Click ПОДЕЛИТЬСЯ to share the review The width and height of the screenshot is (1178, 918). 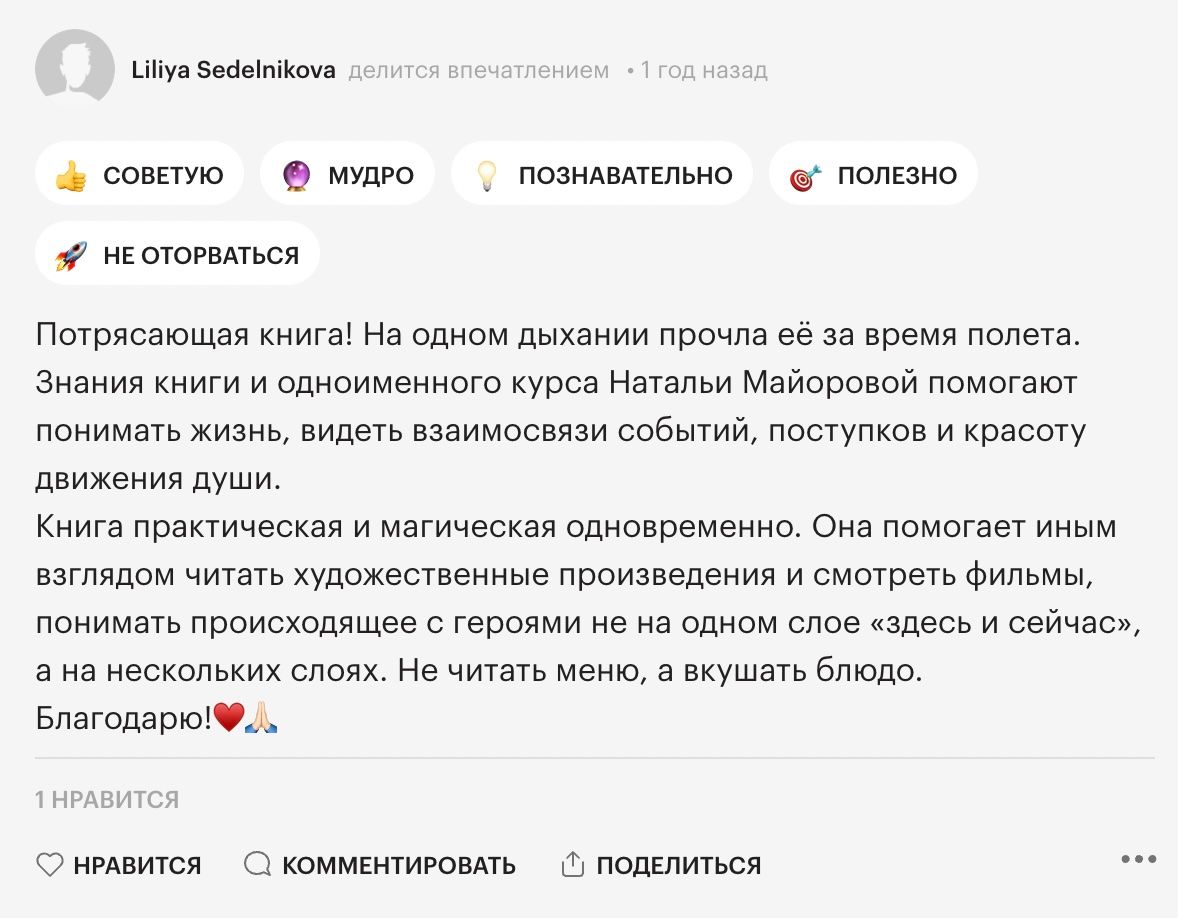(x=678, y=865)
